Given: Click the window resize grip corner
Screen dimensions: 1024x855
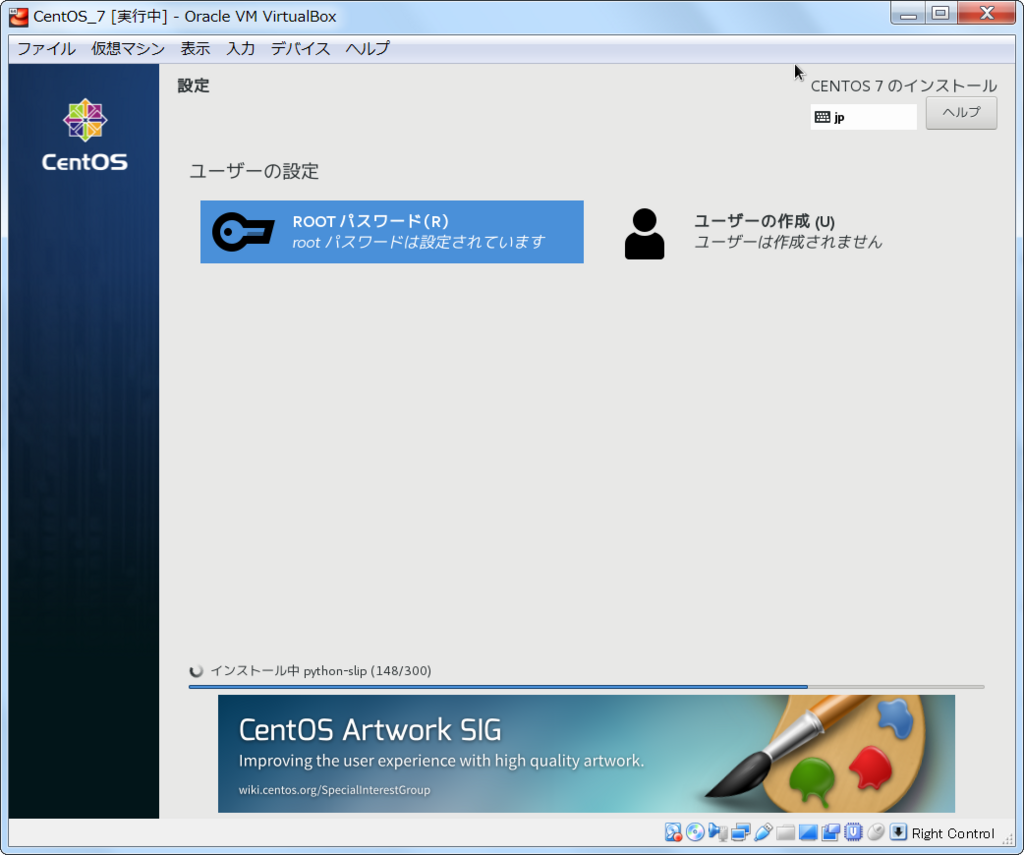Looking at the screenshot, I should [1008, 840].
